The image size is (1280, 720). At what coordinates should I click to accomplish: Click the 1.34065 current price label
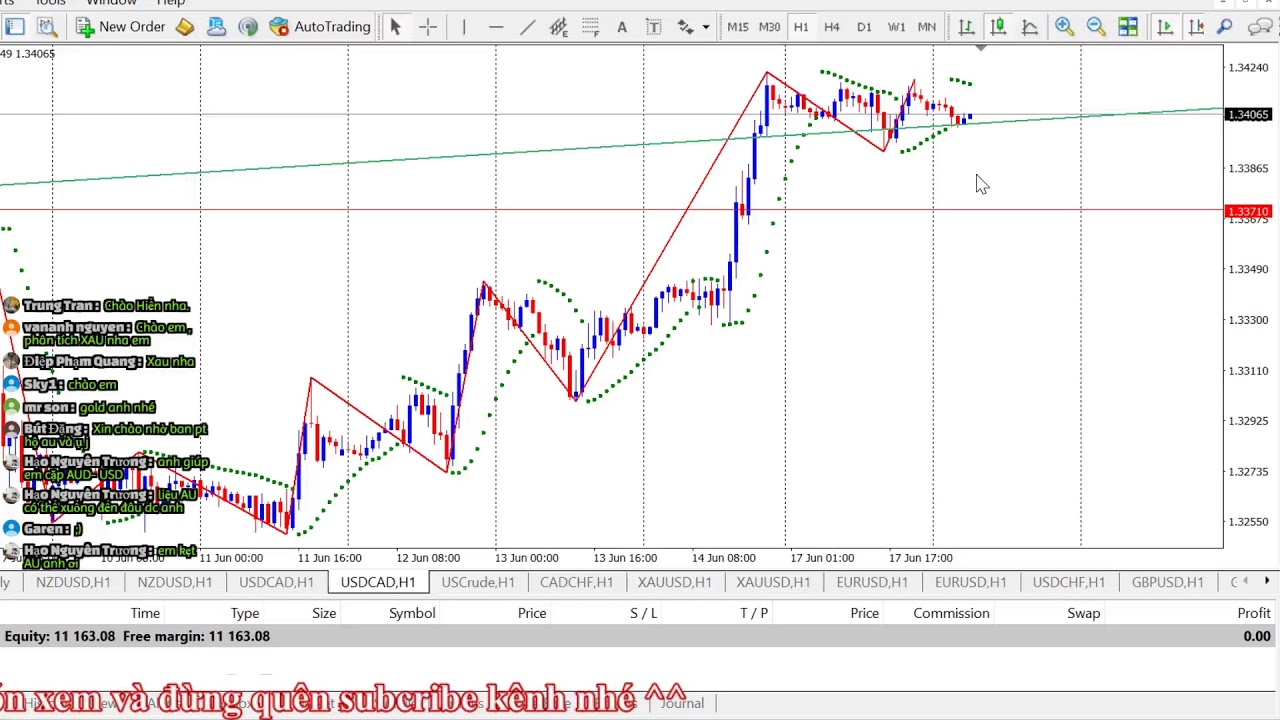pyautogui.click(x=1248, y=115)
